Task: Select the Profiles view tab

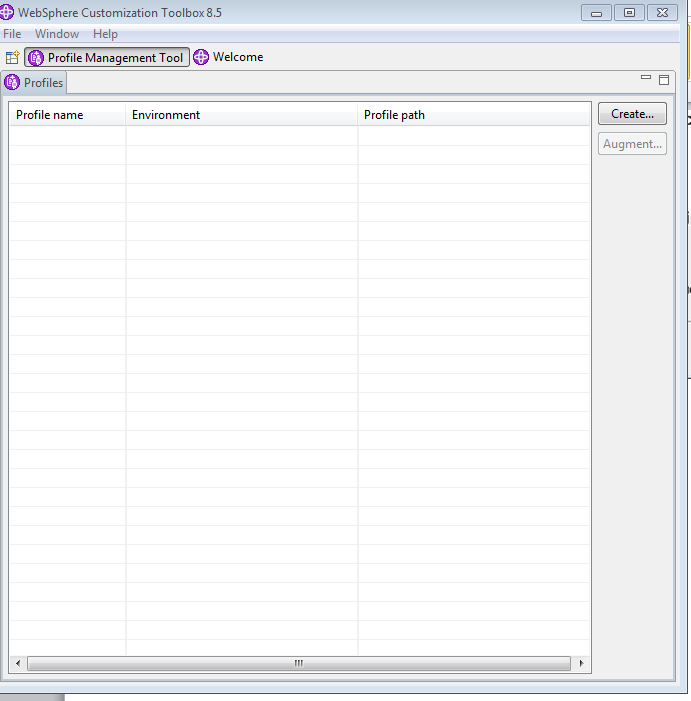Action: 34,83
